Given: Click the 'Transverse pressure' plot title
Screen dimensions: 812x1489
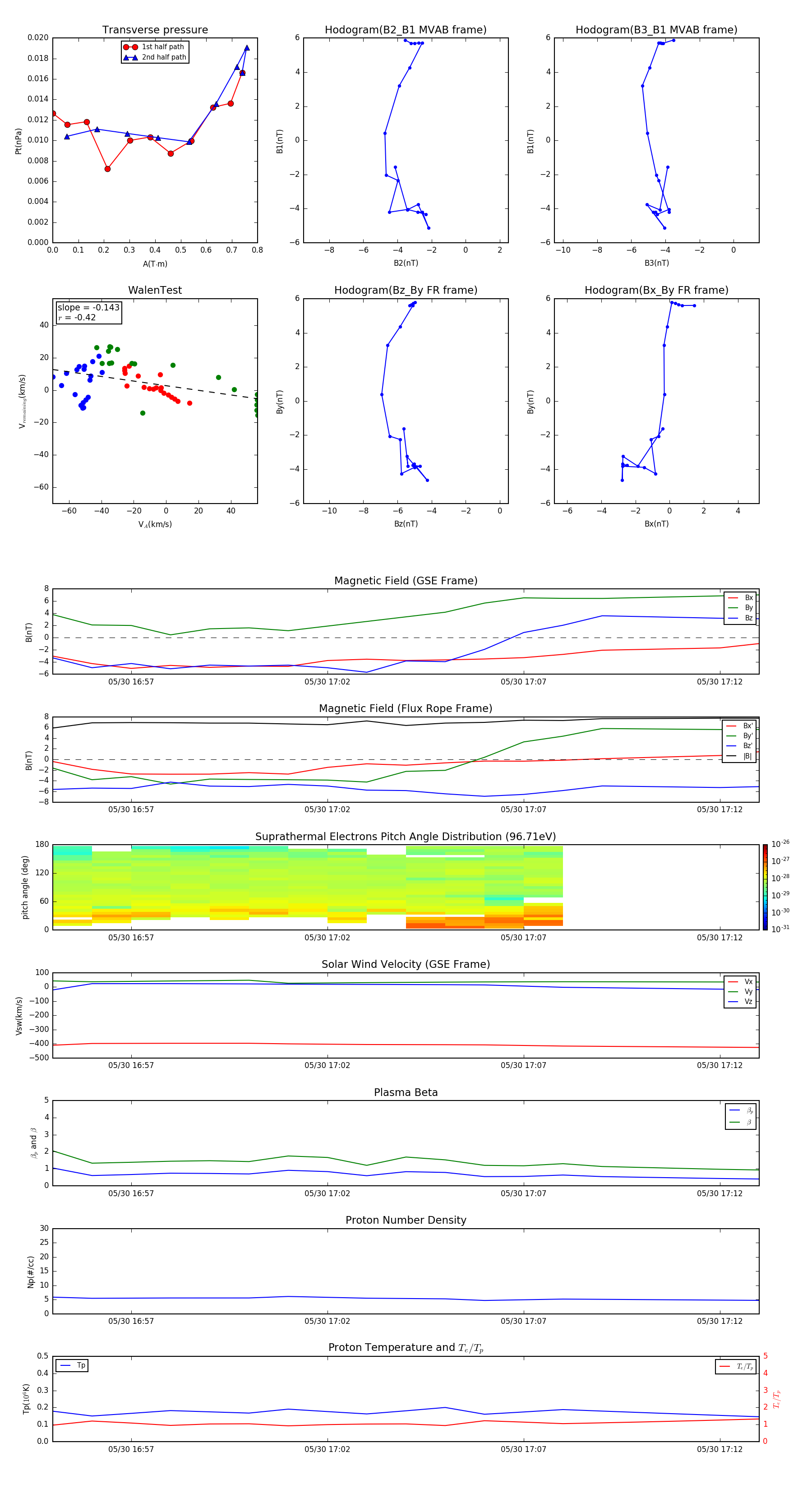Looking at the screenshot, I should (155, 30).
